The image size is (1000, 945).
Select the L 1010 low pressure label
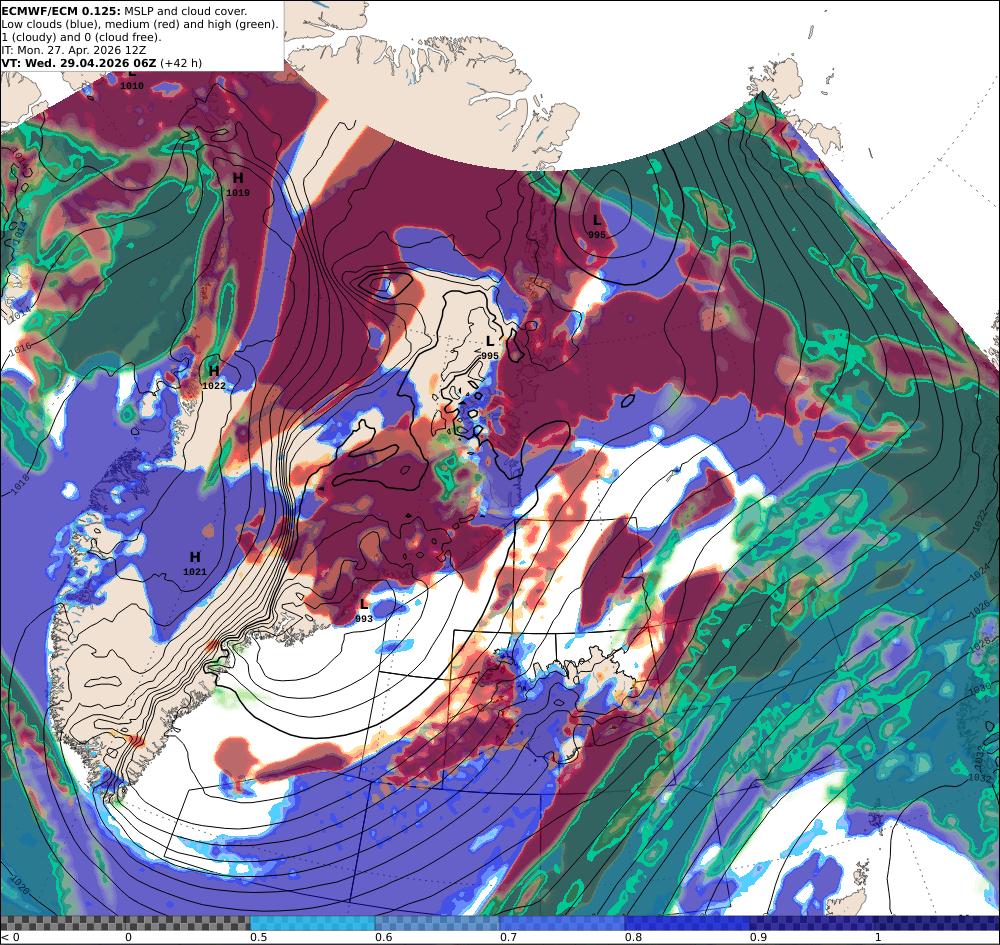pos(132,80)
